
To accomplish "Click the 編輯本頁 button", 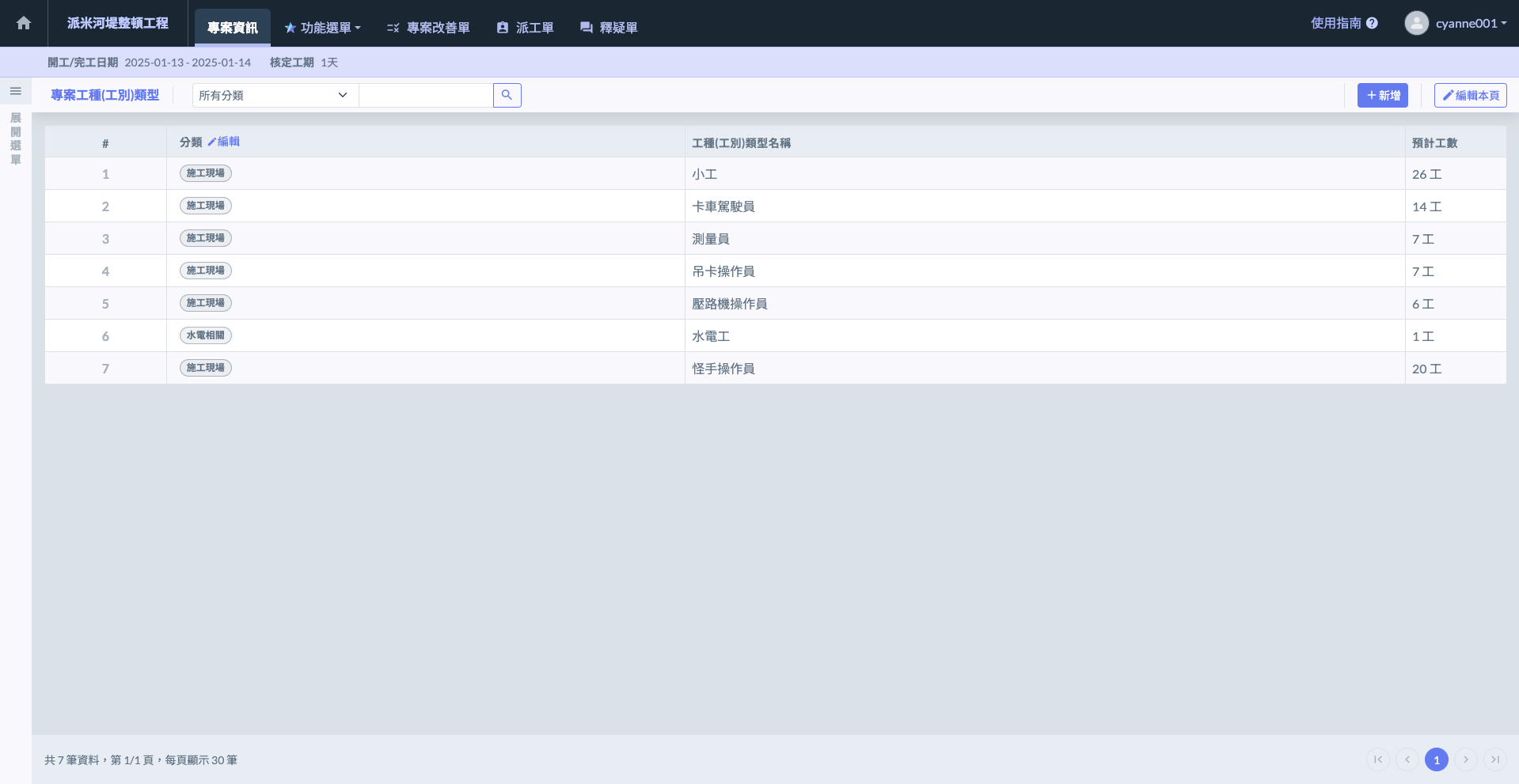I will coord(1470,95).
